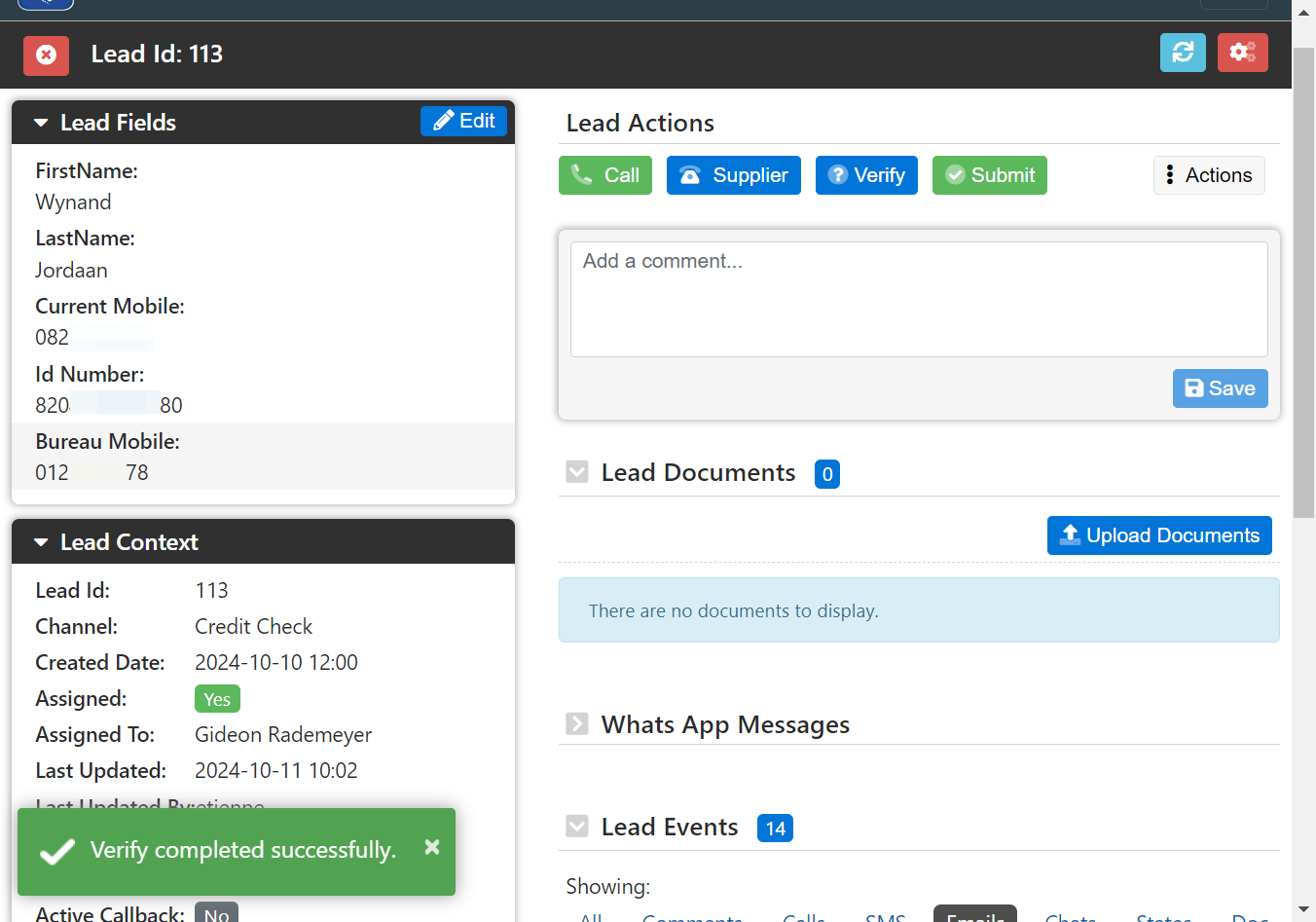Viewport: 1316px width, 922px height.
Task: Click last updated 2024-10-11 10:02
Action: (x=276, y=771)
